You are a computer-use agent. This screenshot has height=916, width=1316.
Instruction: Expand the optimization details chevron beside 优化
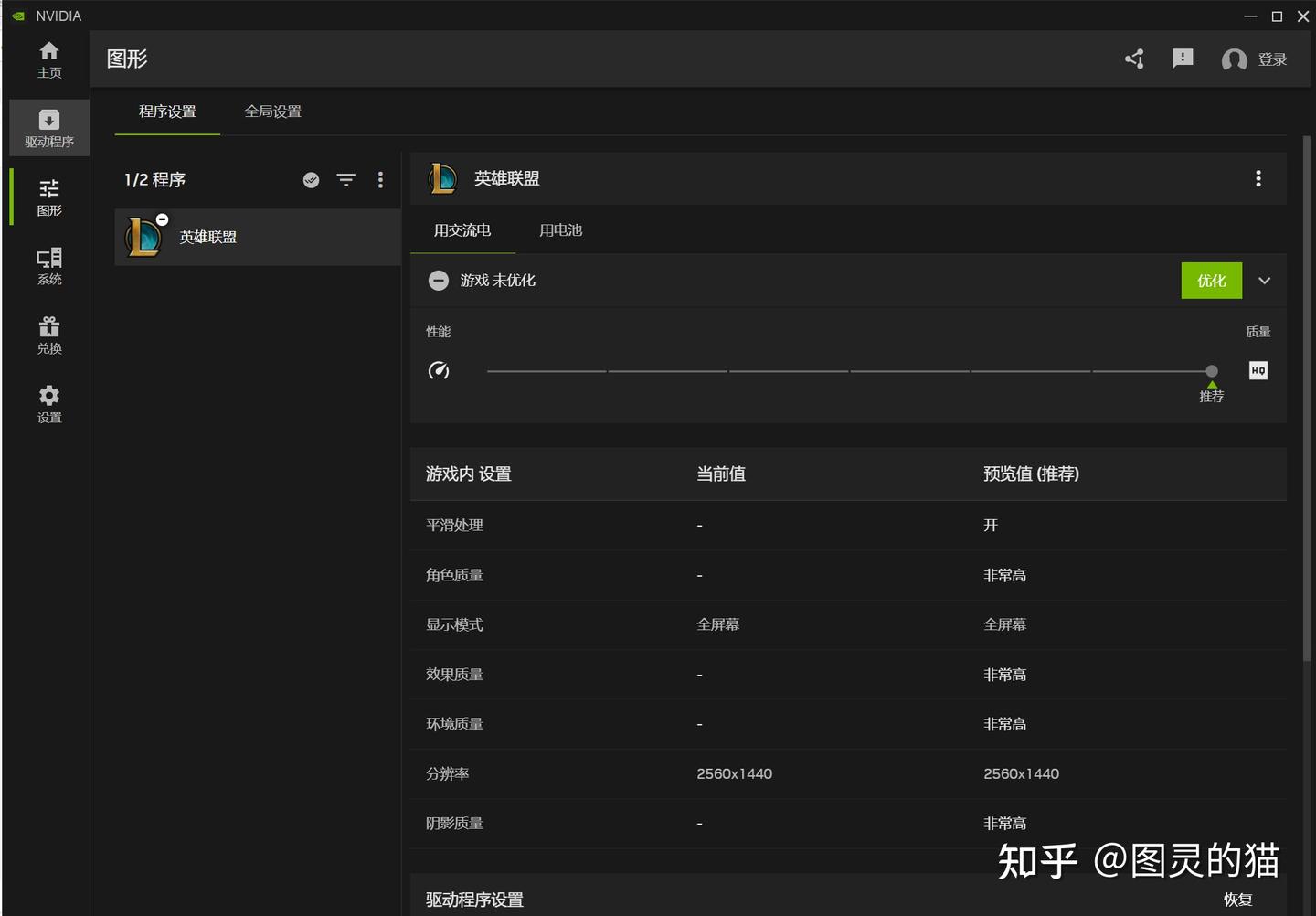1265,281
